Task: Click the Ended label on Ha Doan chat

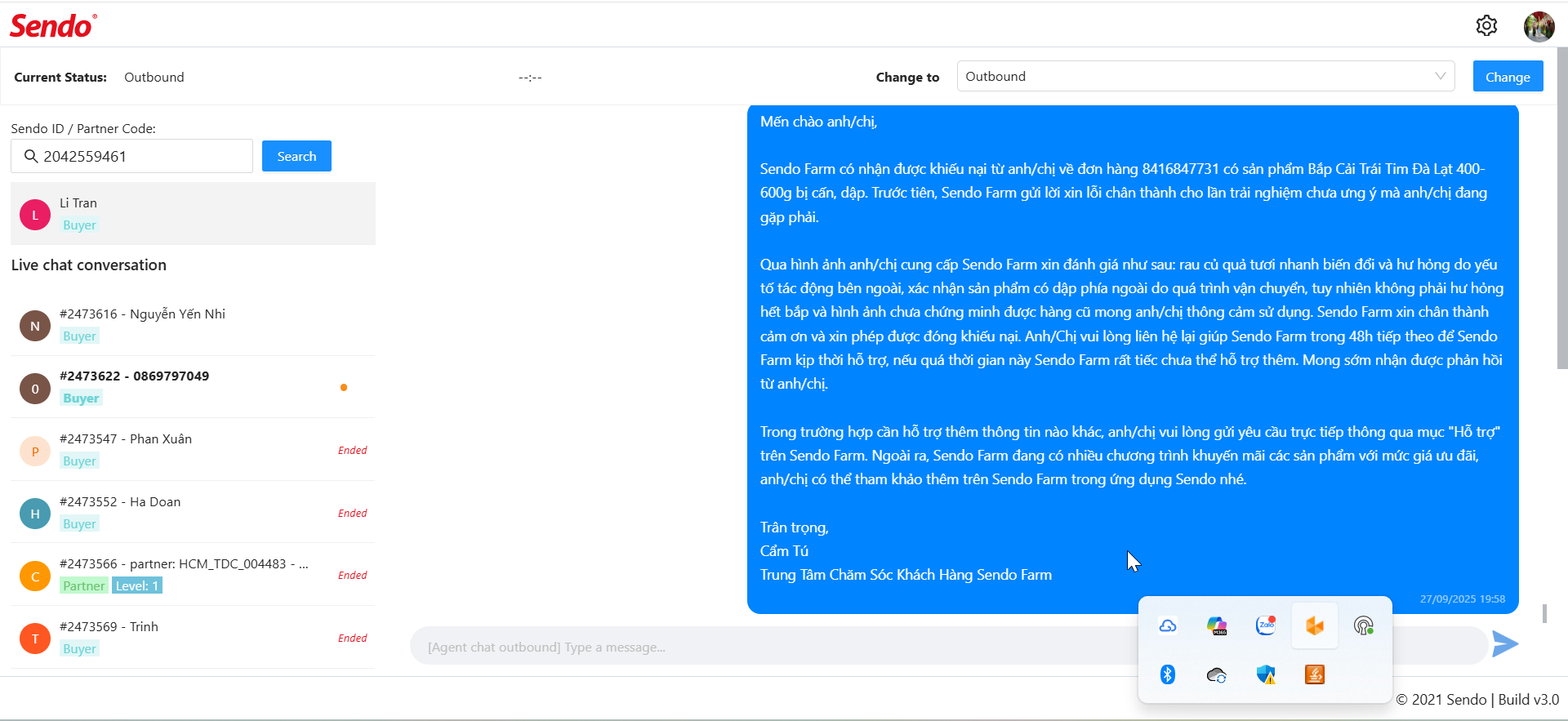Action: pyautogui.click(x=353, y=513)
